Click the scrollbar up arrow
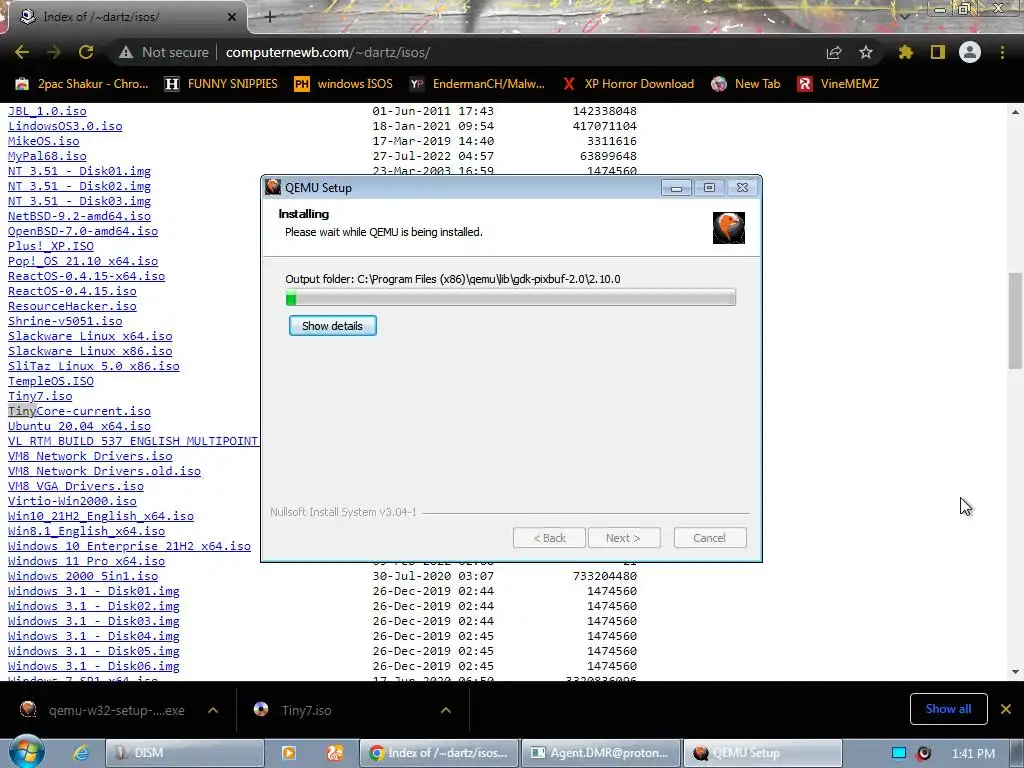This screenshot has width=1024, height=768. (x=1015, y=112)
